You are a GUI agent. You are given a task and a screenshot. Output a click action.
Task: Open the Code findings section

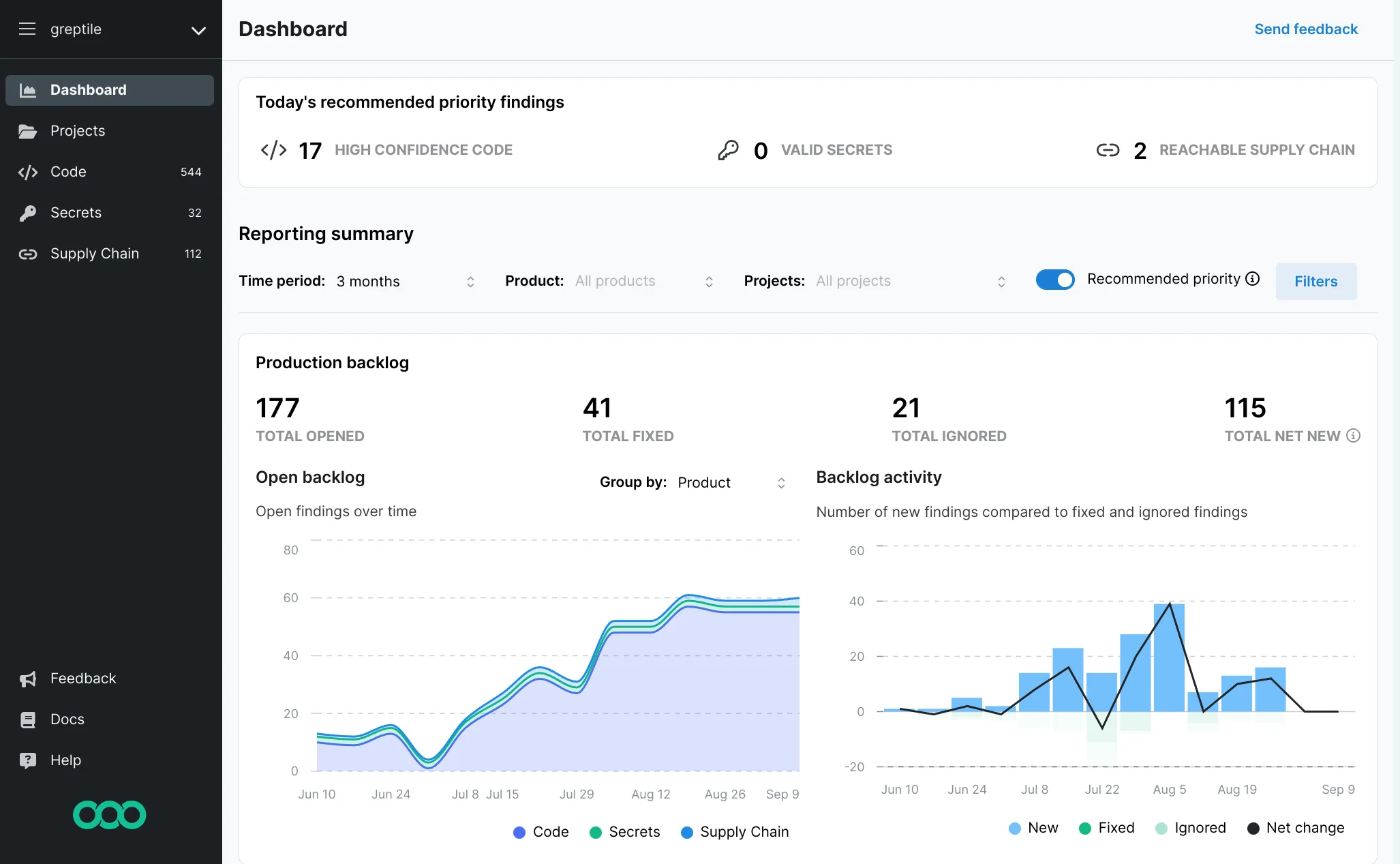pos(68,172)
